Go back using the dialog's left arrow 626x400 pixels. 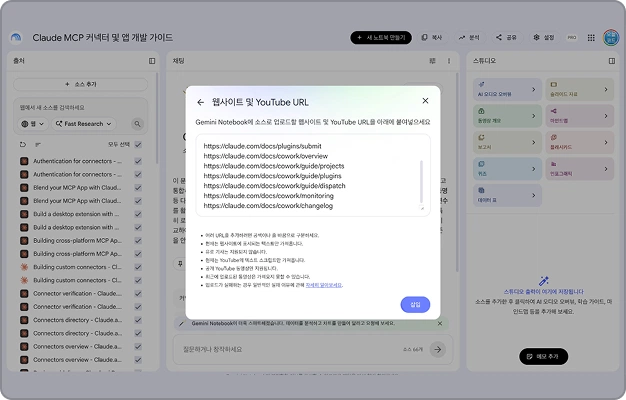(x=200, y=103)
